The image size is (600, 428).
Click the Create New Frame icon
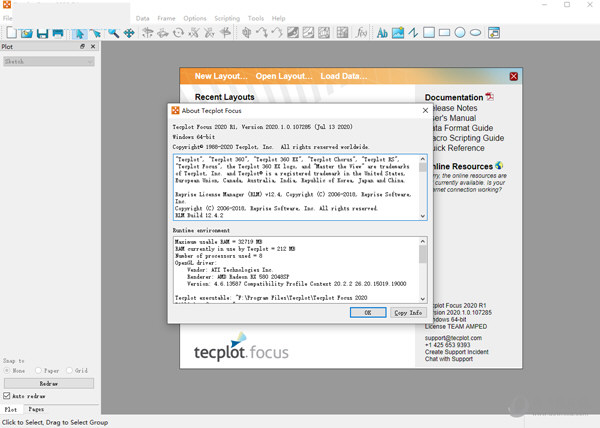tap(494, 33)
